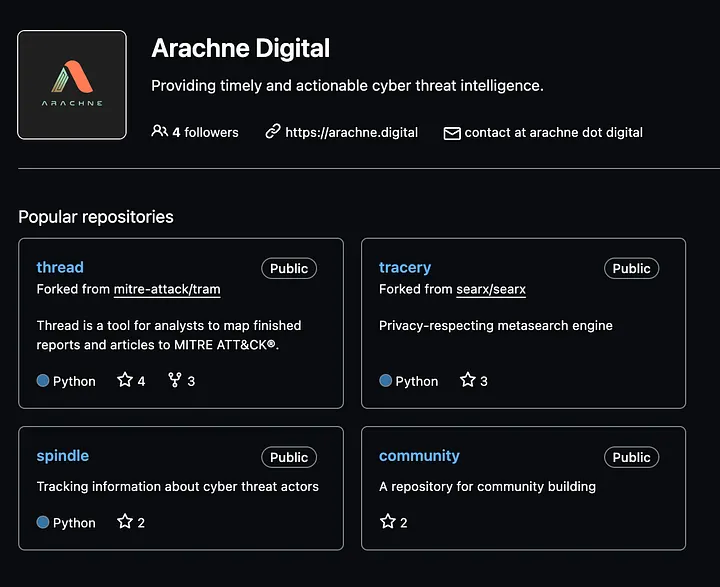The width and height of the screenshot is (720, 587).
Task: Open the spindle repository
Action: [63, 456]
